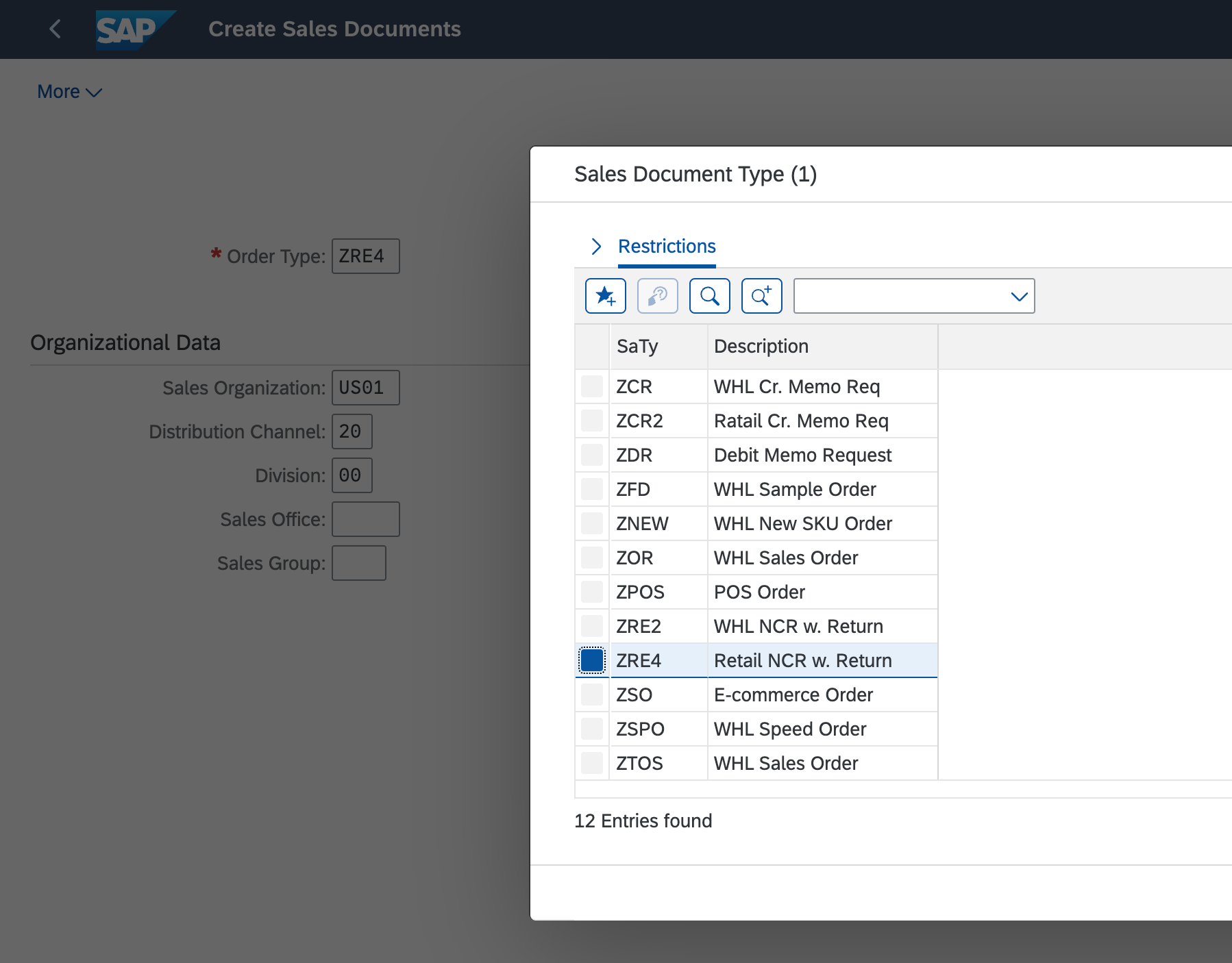The width and height of the screenshot is (1232, 963).
Task: Open the empty toolbar combo box
Action: pos(913,296)
